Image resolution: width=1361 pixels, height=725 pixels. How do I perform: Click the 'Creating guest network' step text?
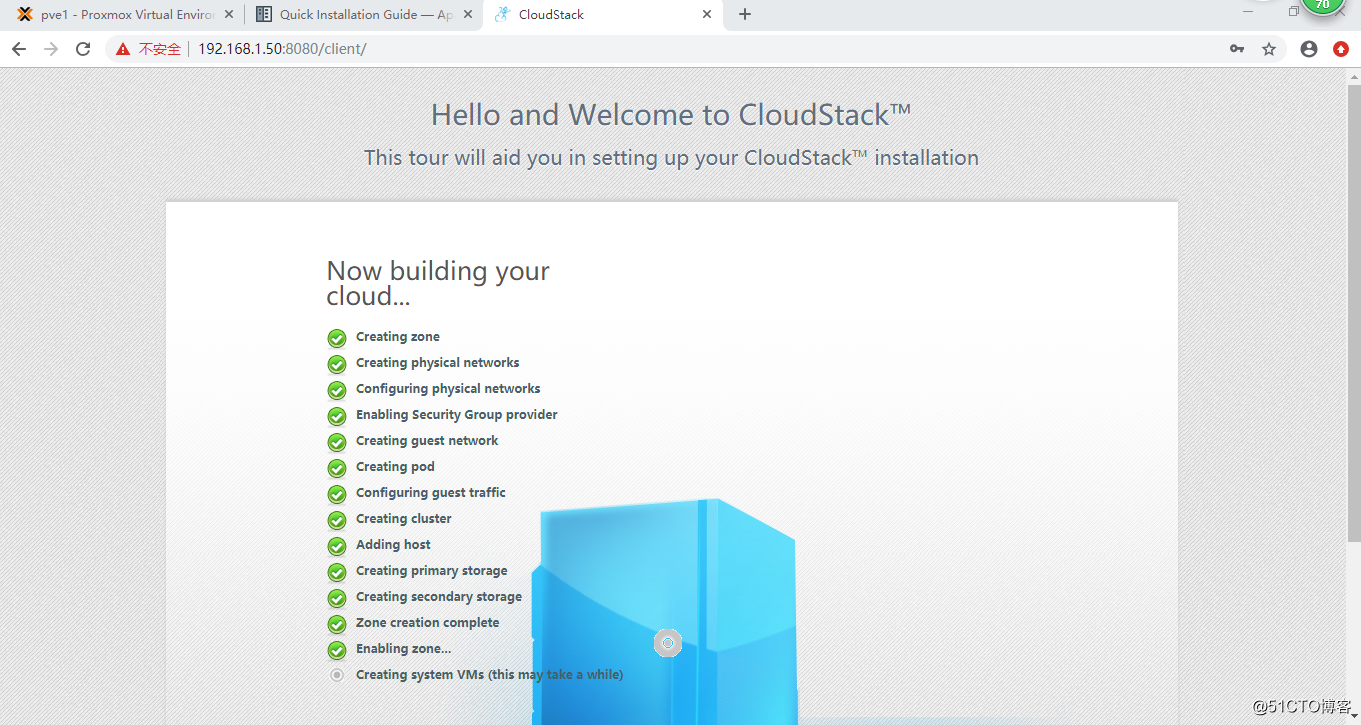click(x=427, y=441)
